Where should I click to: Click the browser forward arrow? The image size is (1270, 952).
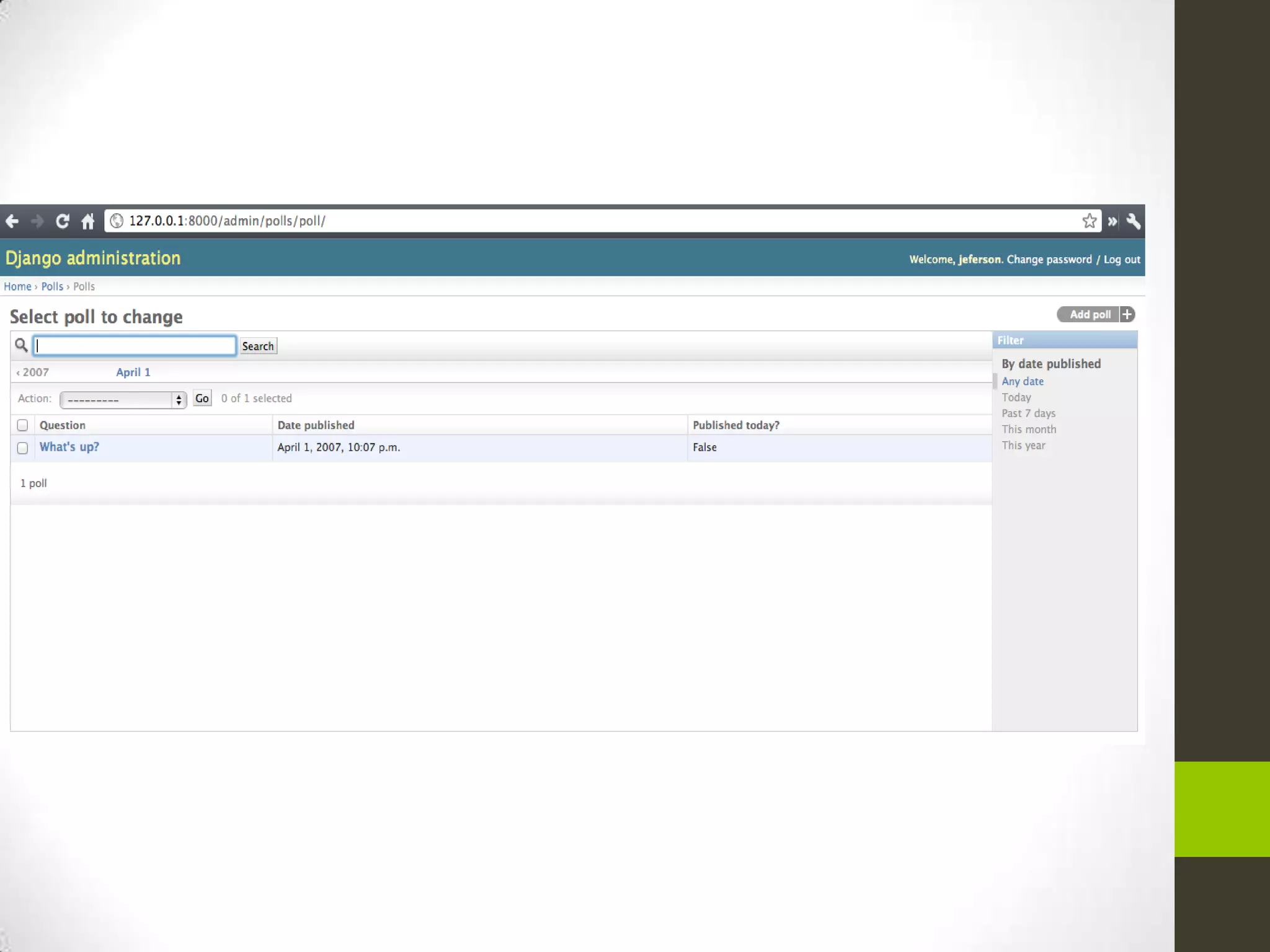(37, 221)
